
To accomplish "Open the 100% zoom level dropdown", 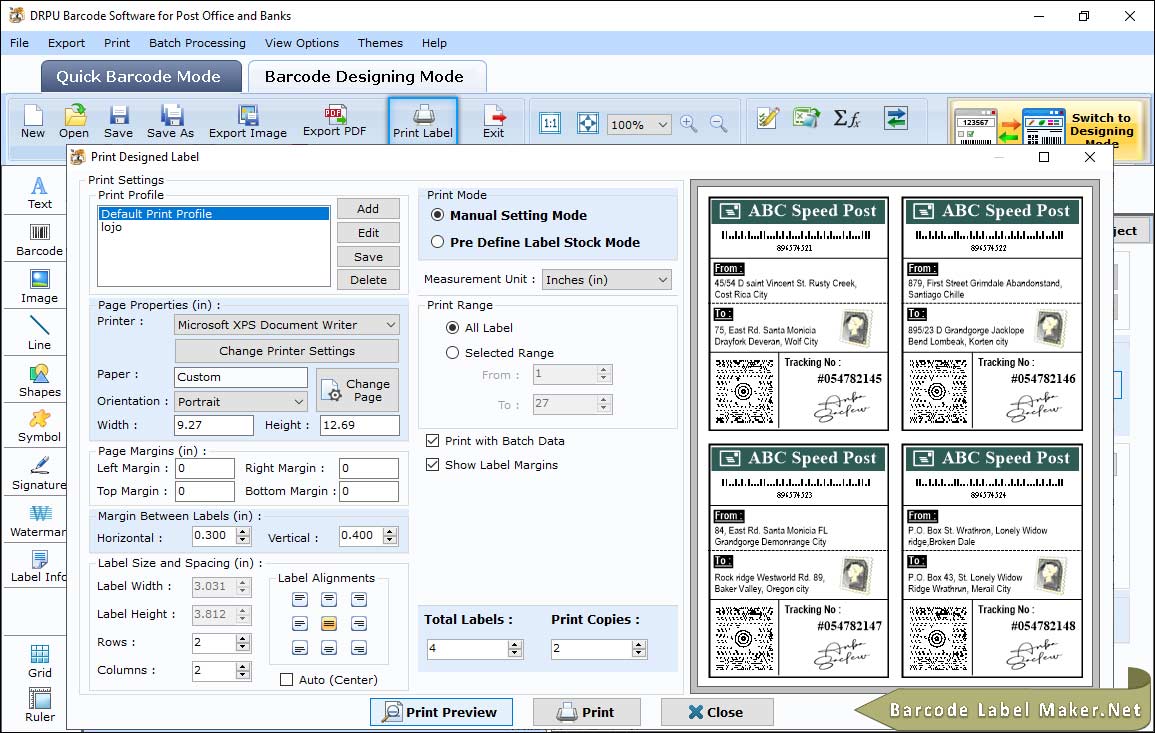I will 639,124.
